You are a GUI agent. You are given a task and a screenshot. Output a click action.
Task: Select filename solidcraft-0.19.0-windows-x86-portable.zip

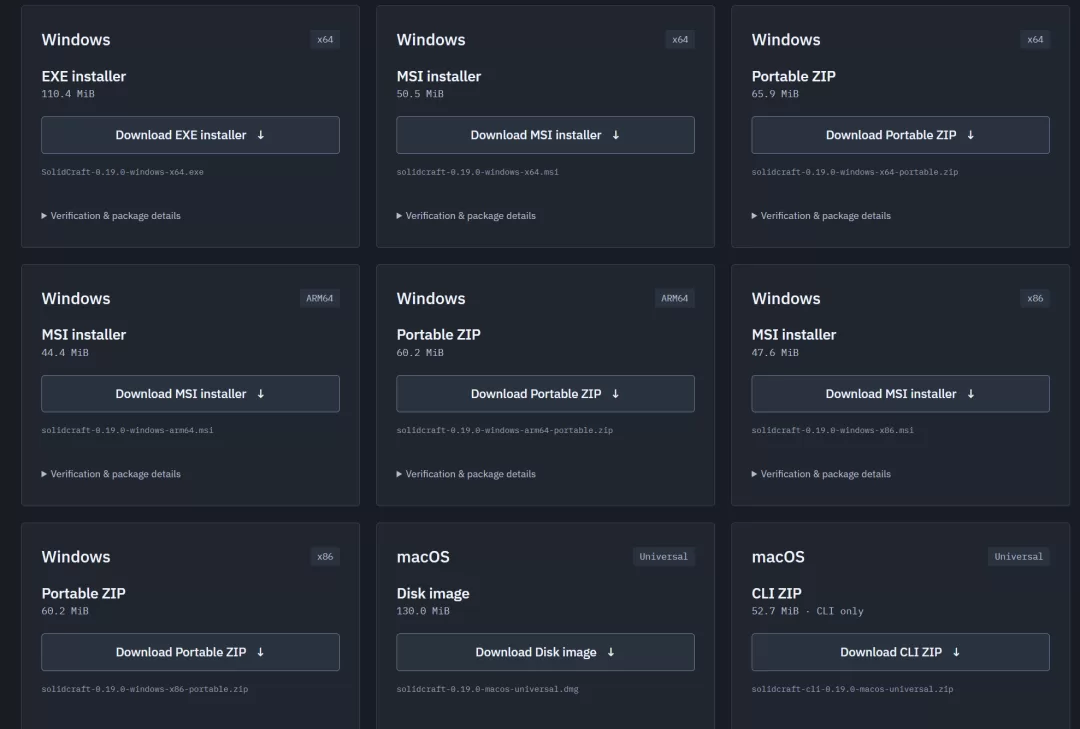pos(145,689)
